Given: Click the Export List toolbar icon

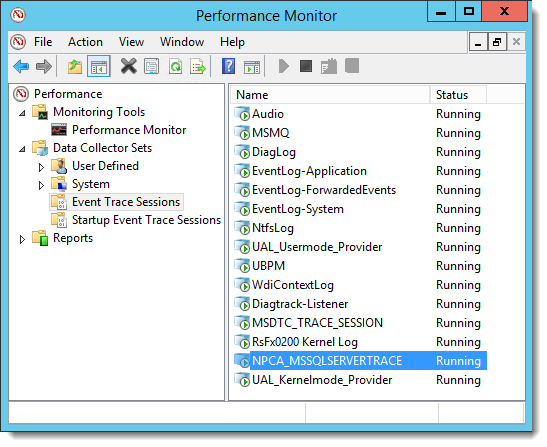Looking at the screenshot, I should (198, 66).
